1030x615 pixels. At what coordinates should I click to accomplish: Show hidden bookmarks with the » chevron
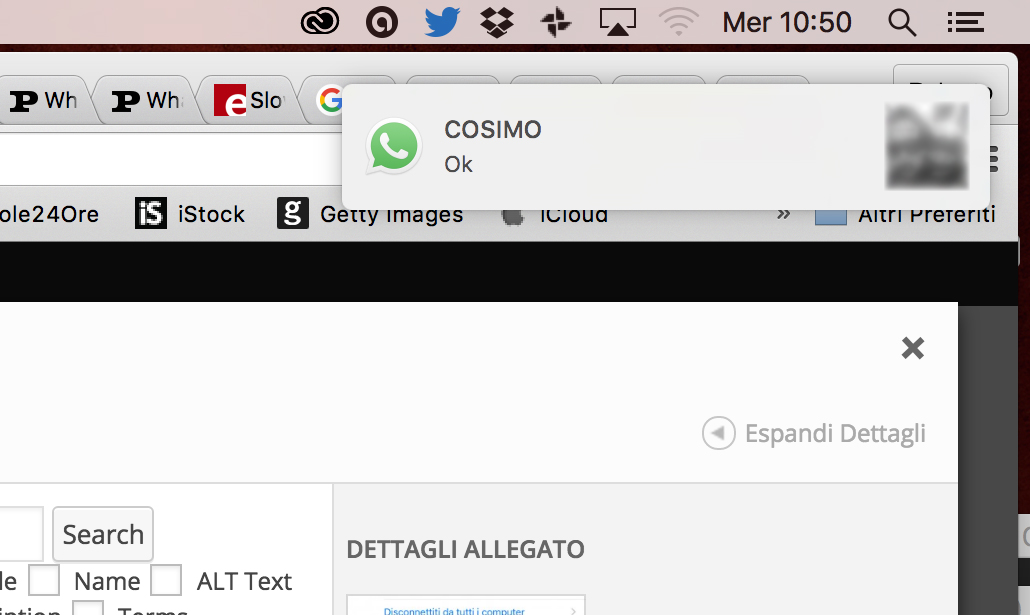pyautogui.click(x=783, y=214)
